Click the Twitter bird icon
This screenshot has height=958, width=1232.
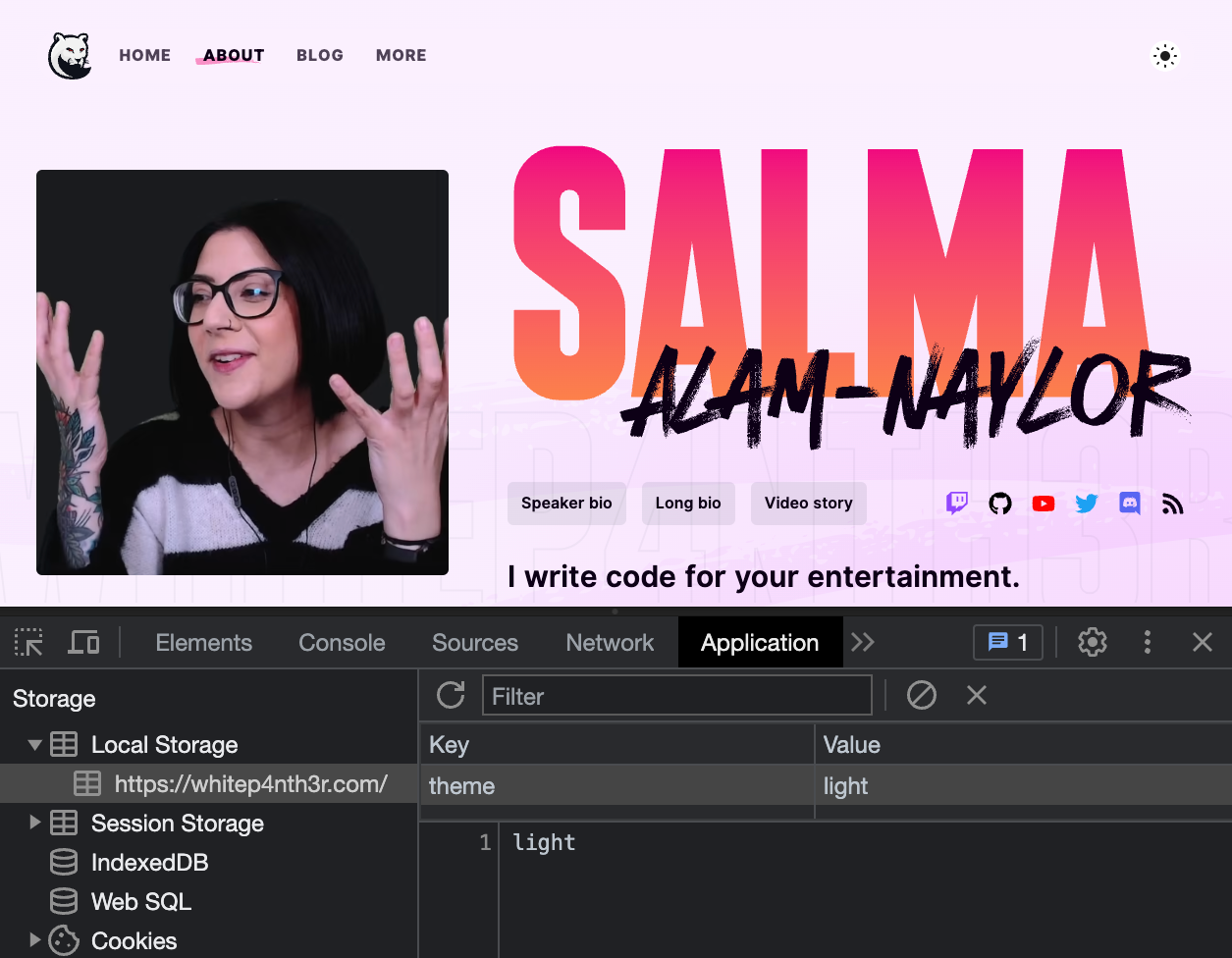pyautogui.click(x=1086, y=503)
